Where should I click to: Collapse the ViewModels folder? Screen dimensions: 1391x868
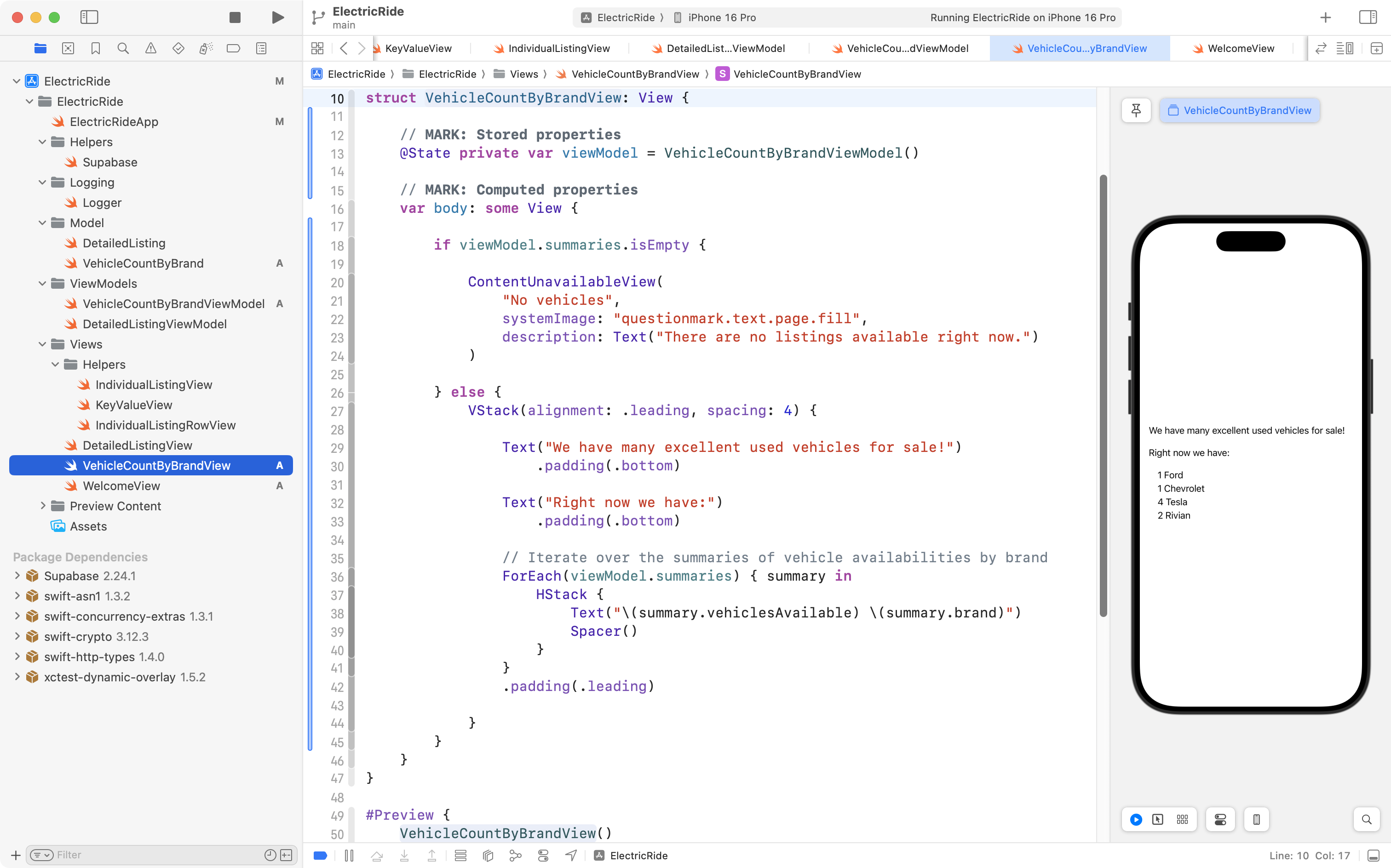pyautogui.click(x=42, y=284)
